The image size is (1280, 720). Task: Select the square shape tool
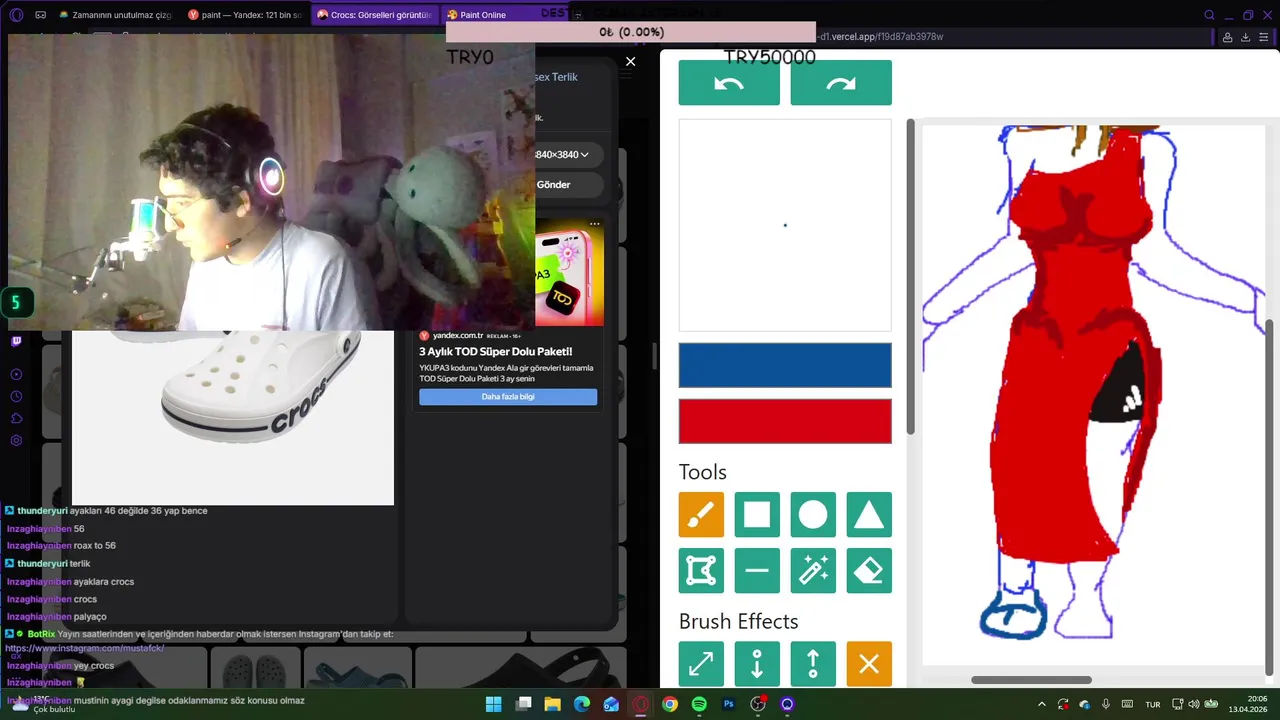(x=757, y=515)
